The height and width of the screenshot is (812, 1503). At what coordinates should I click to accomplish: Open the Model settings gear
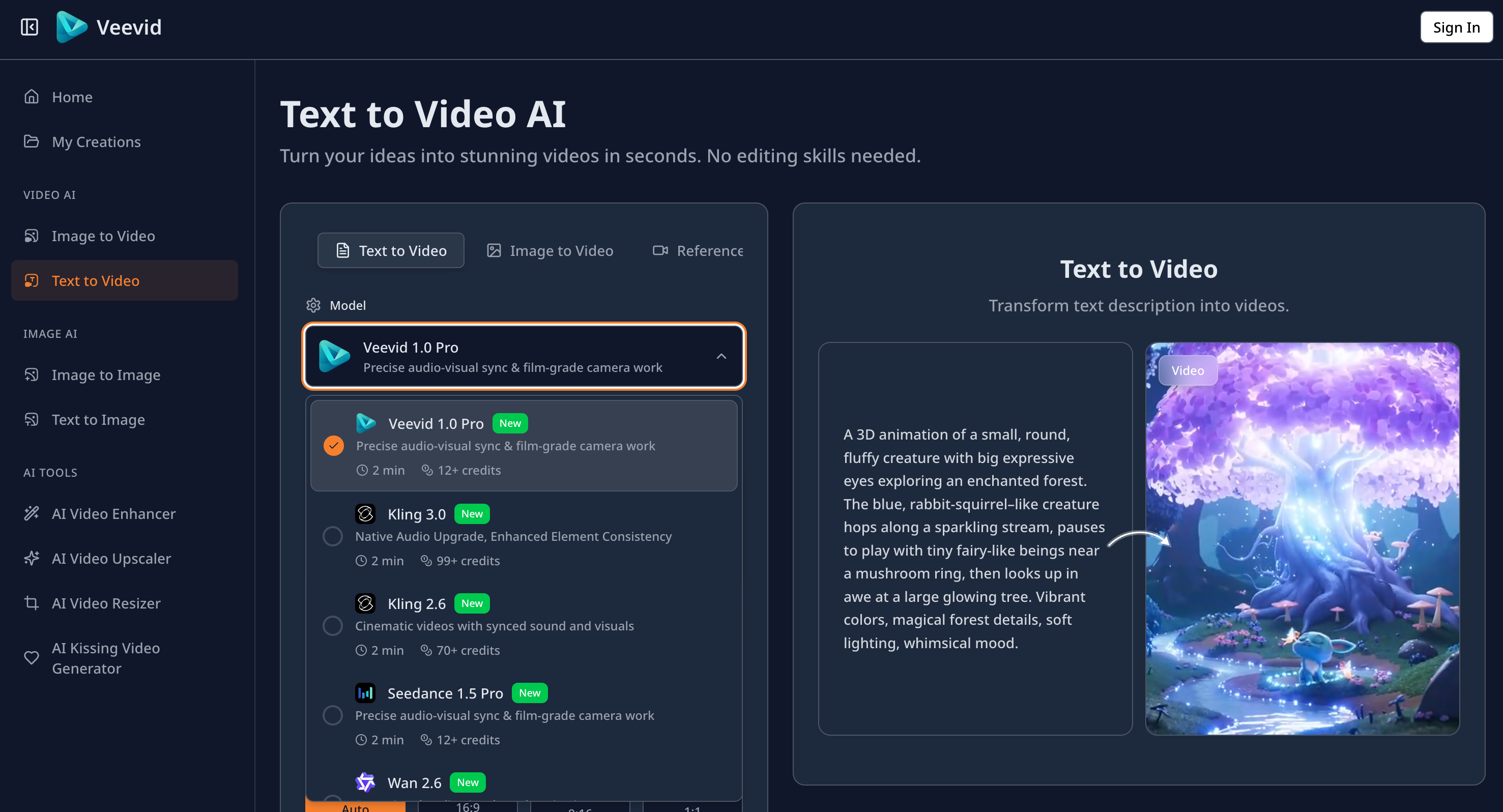313,304
